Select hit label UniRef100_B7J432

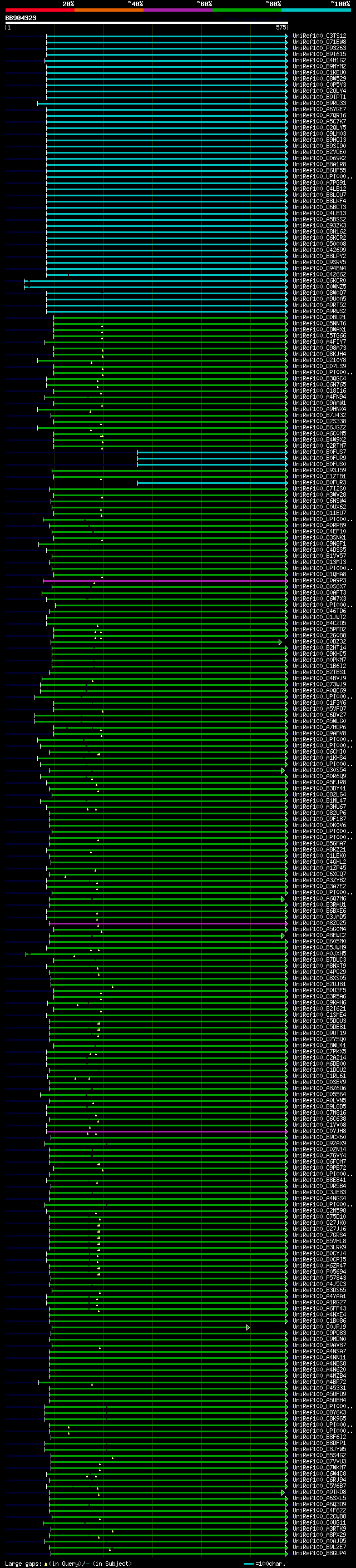pos(319,415)
